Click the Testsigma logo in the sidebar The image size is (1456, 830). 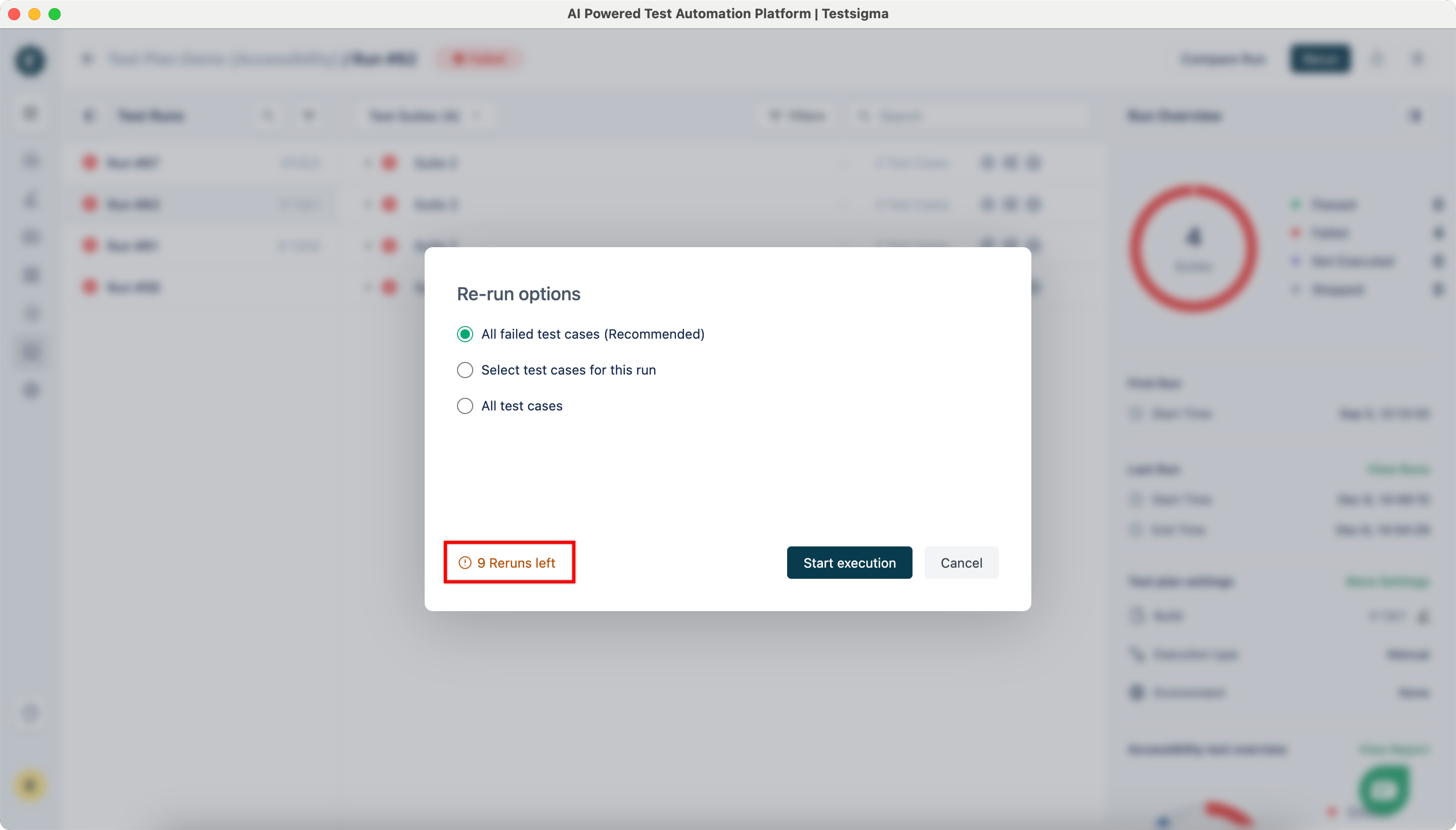30,61
